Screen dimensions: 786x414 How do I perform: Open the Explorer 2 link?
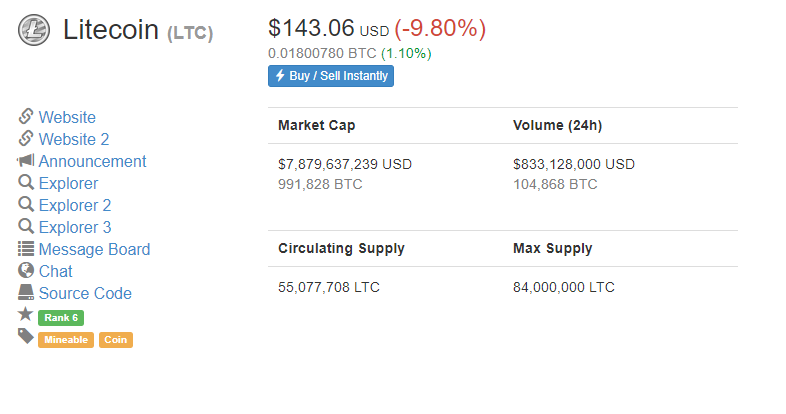click(x=75, y=205)
